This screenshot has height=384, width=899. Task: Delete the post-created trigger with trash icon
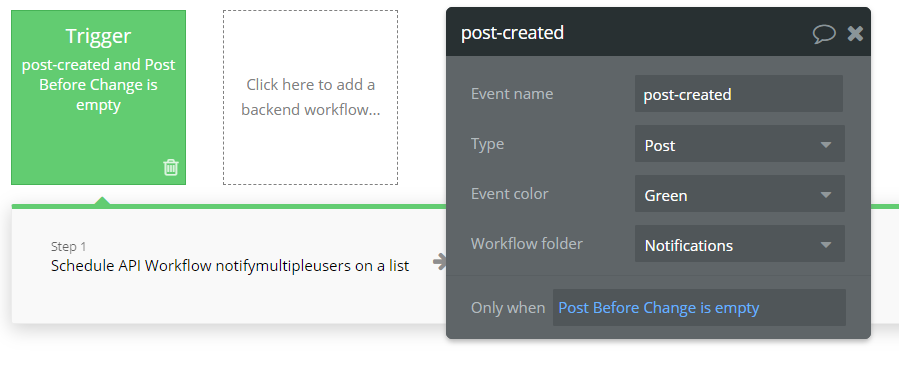click(171, 167)
